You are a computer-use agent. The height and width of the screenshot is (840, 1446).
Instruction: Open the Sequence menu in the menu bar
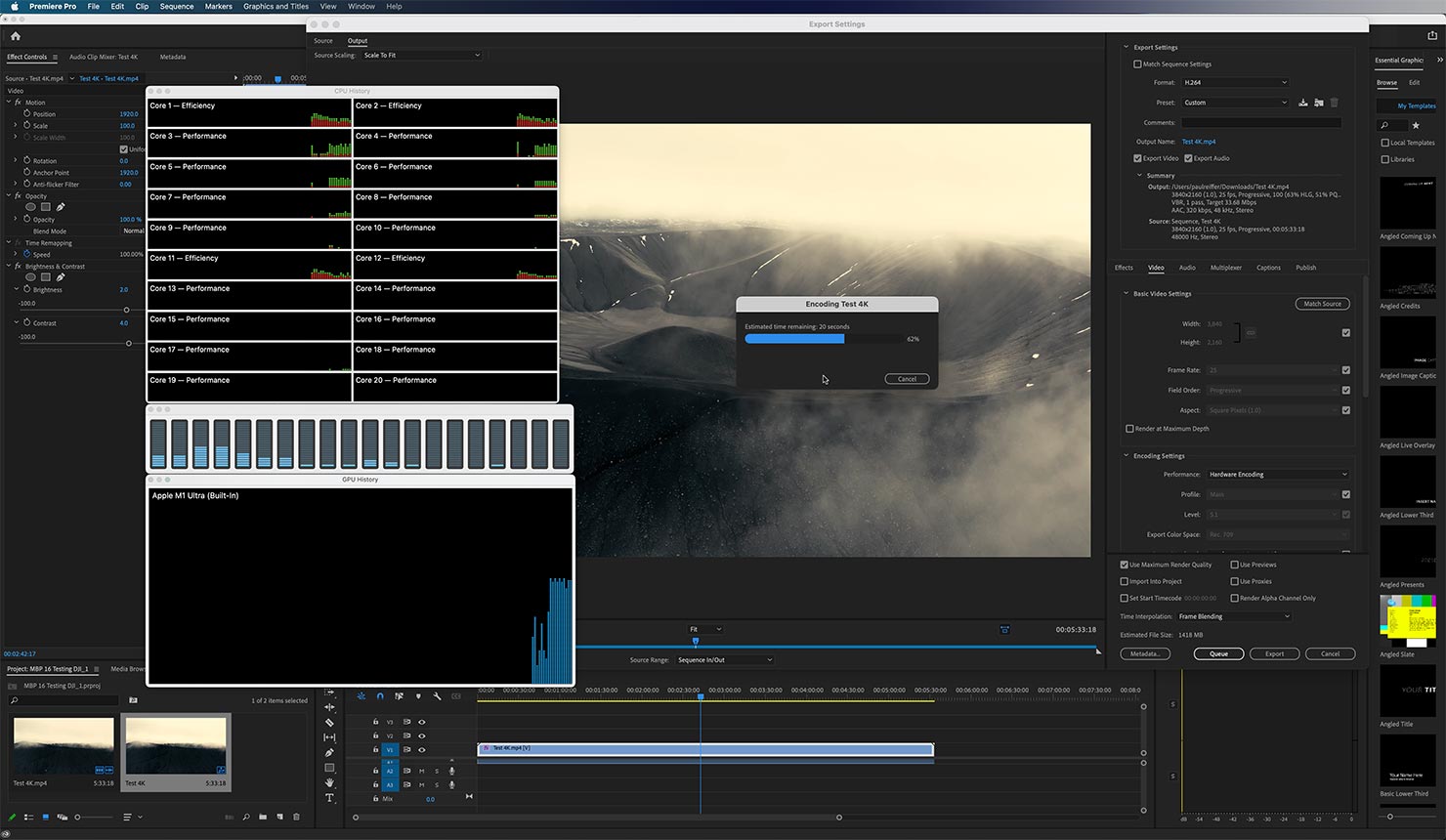coord(177,6)
